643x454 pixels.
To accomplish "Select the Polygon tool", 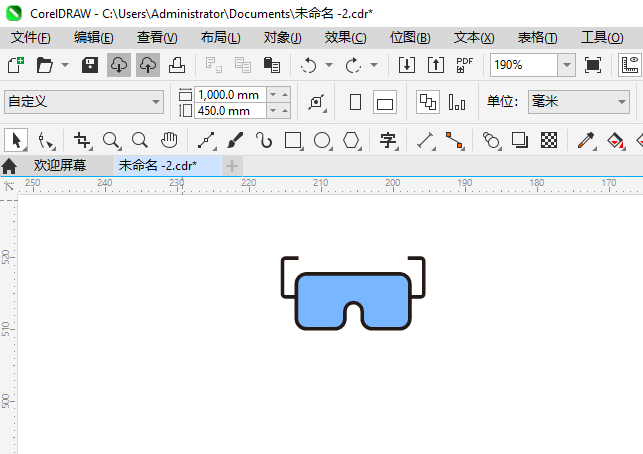I will [351, 140].
